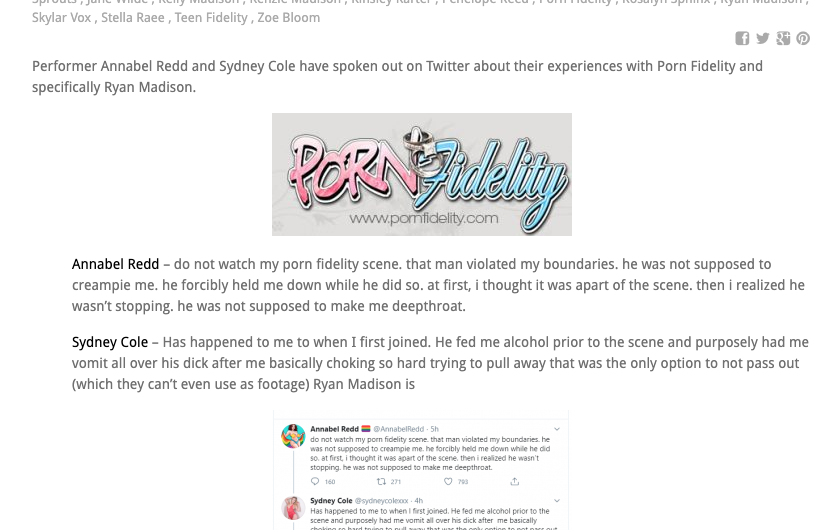
Task: Click the Twitter bird share icon
Action: coord(762,38)
